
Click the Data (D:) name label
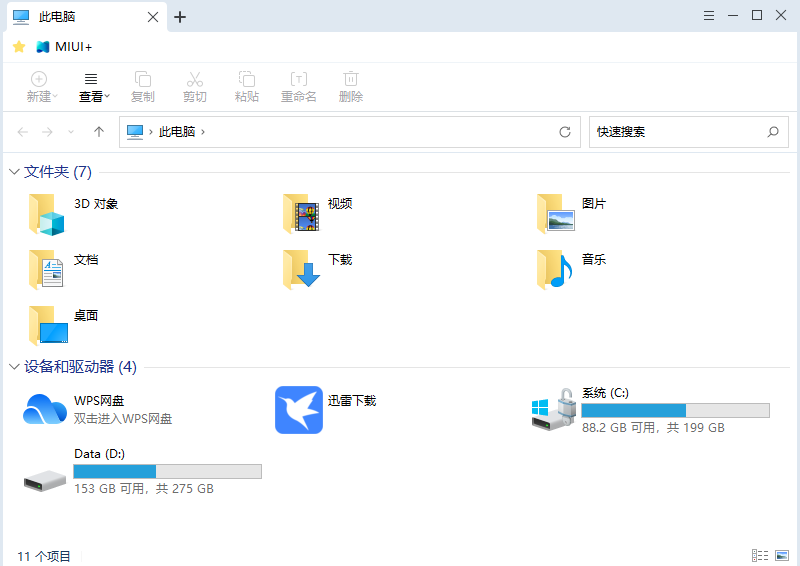click(x=99, y=454)
